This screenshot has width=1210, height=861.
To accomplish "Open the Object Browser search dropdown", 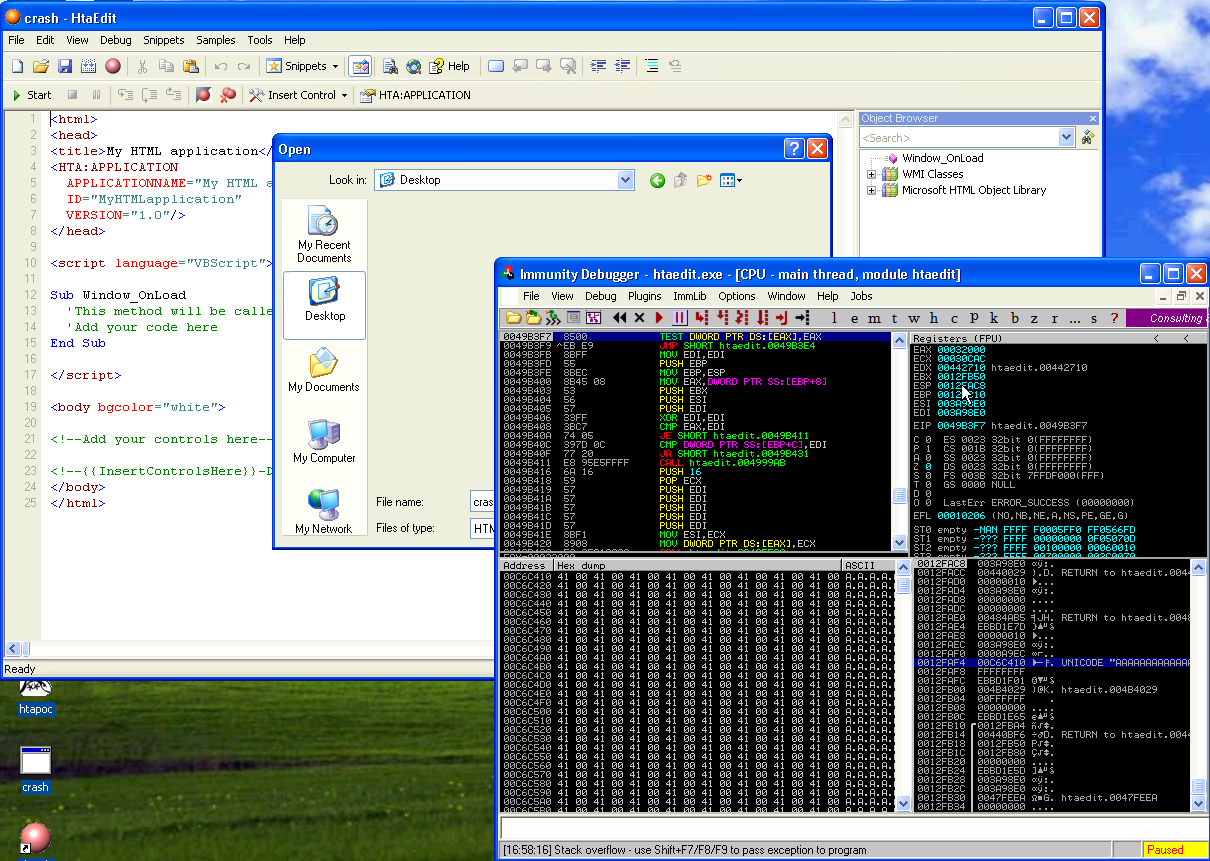I will tap(1066, 137).
